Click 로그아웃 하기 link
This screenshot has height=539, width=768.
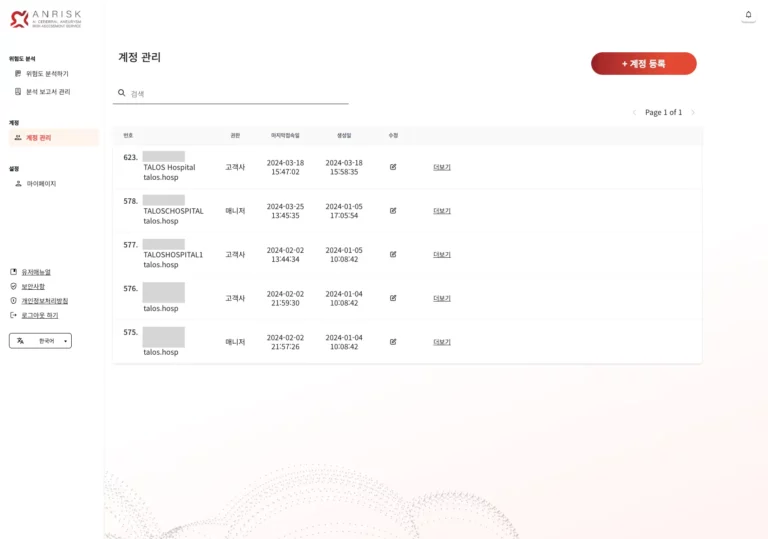[x=39, y=315]
